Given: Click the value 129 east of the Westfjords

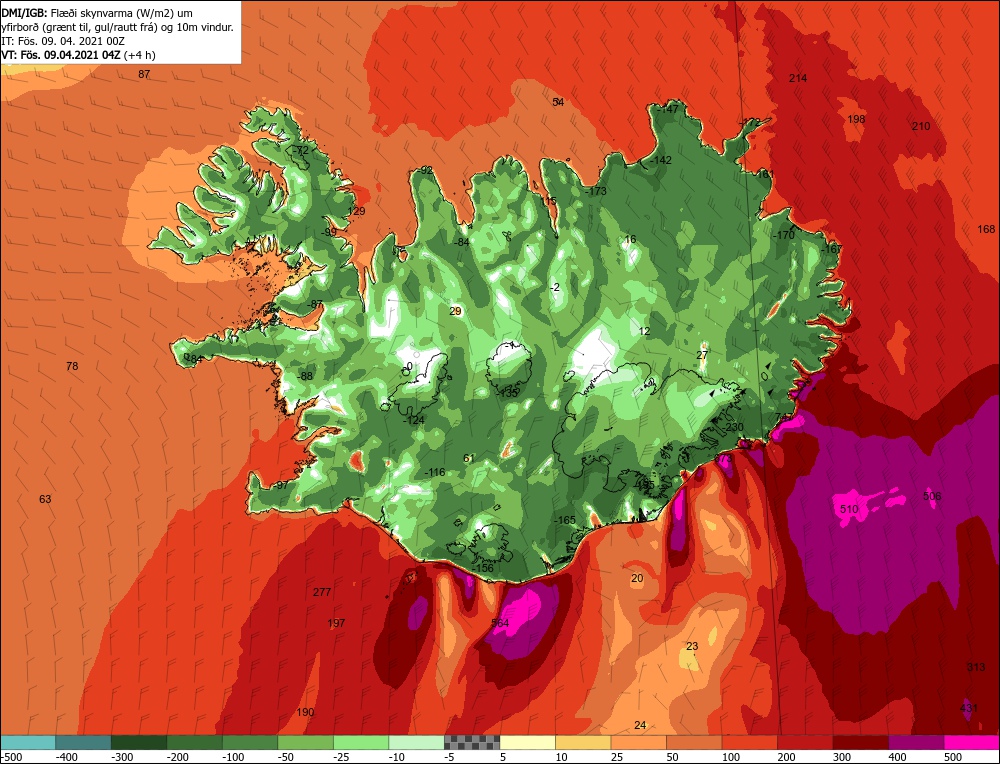Looking at the screenshot, I should point(357,212).
